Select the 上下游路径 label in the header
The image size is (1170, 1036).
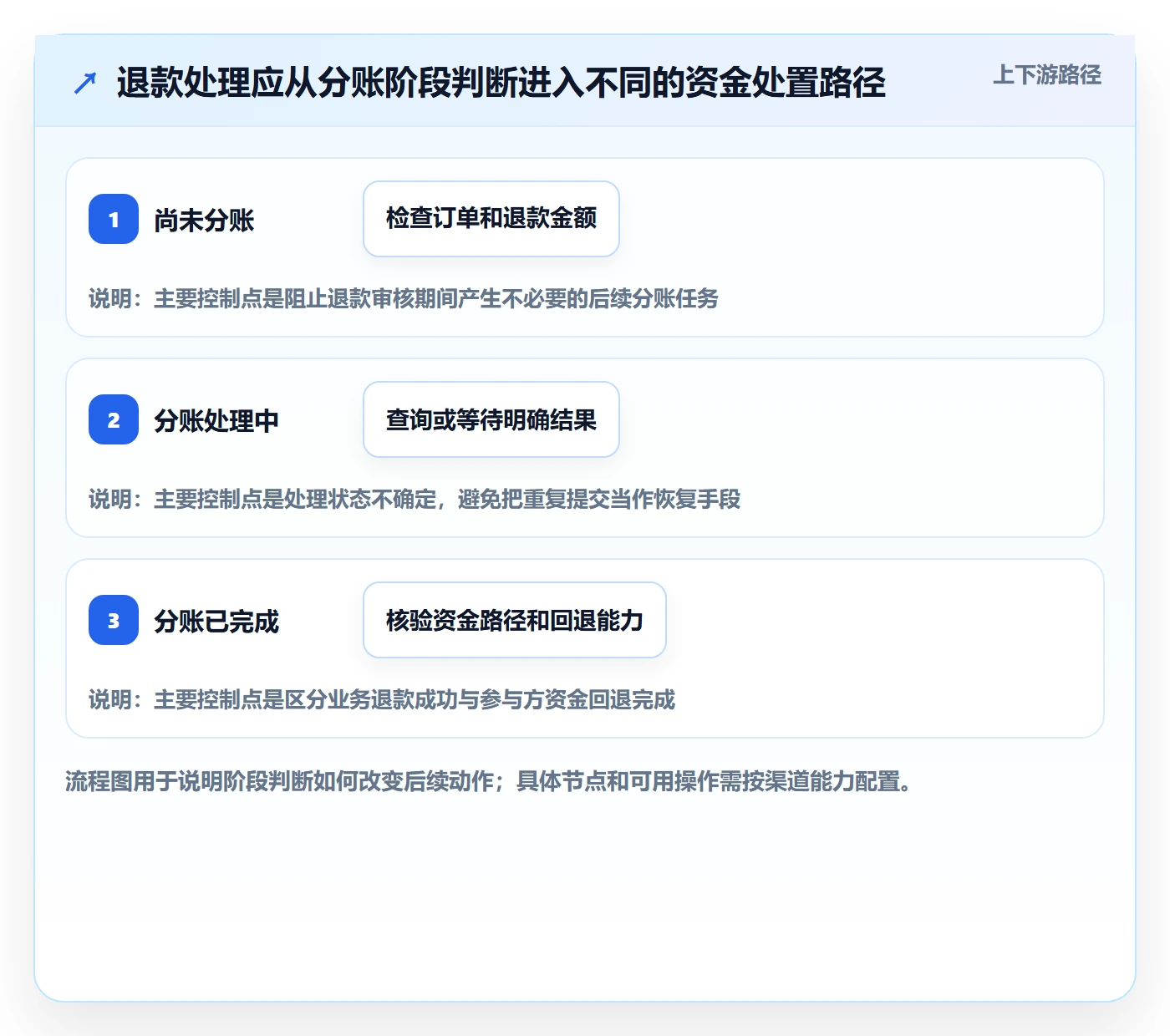(1047, 75)
